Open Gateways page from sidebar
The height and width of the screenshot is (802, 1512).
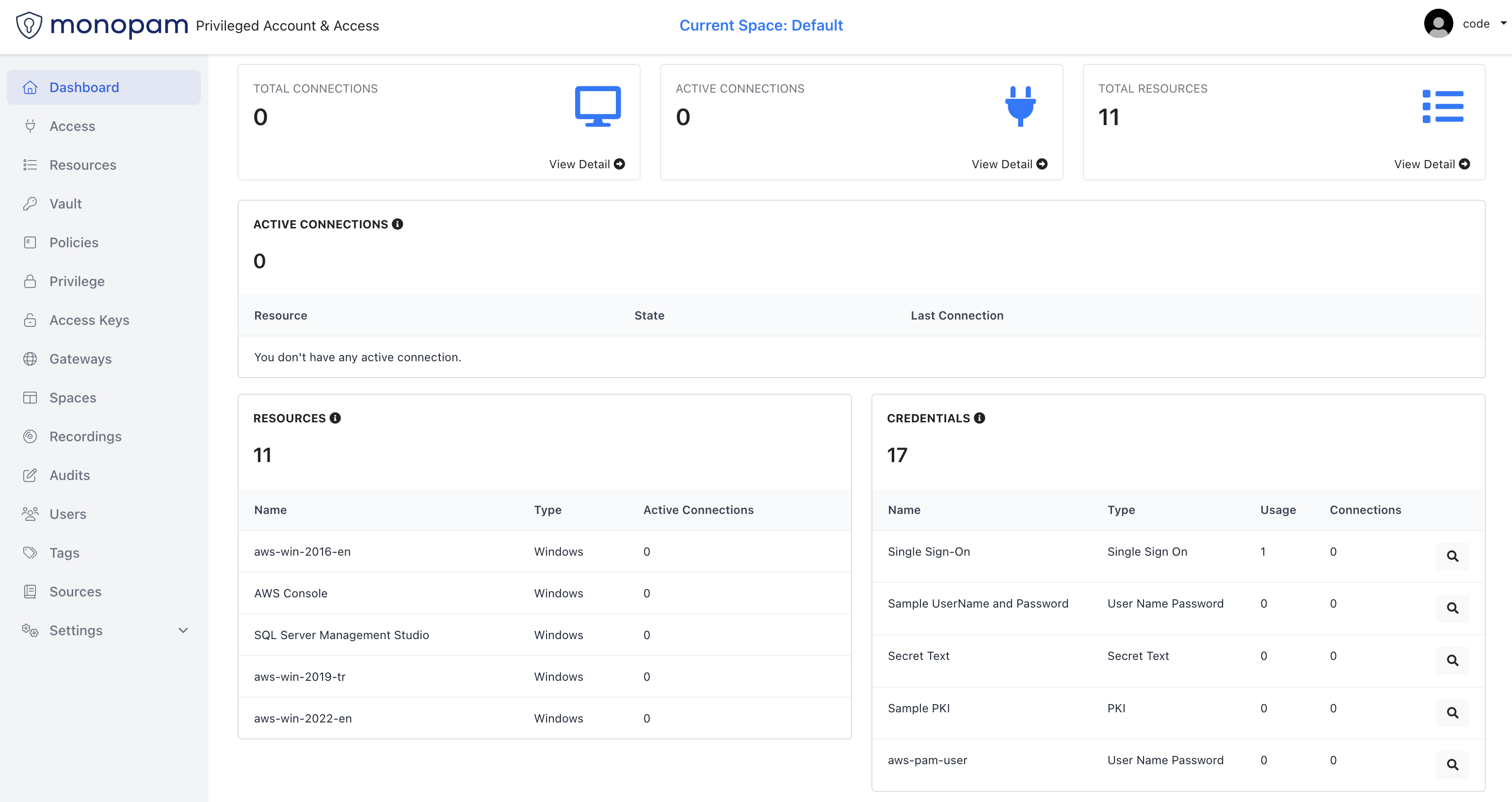80,359
